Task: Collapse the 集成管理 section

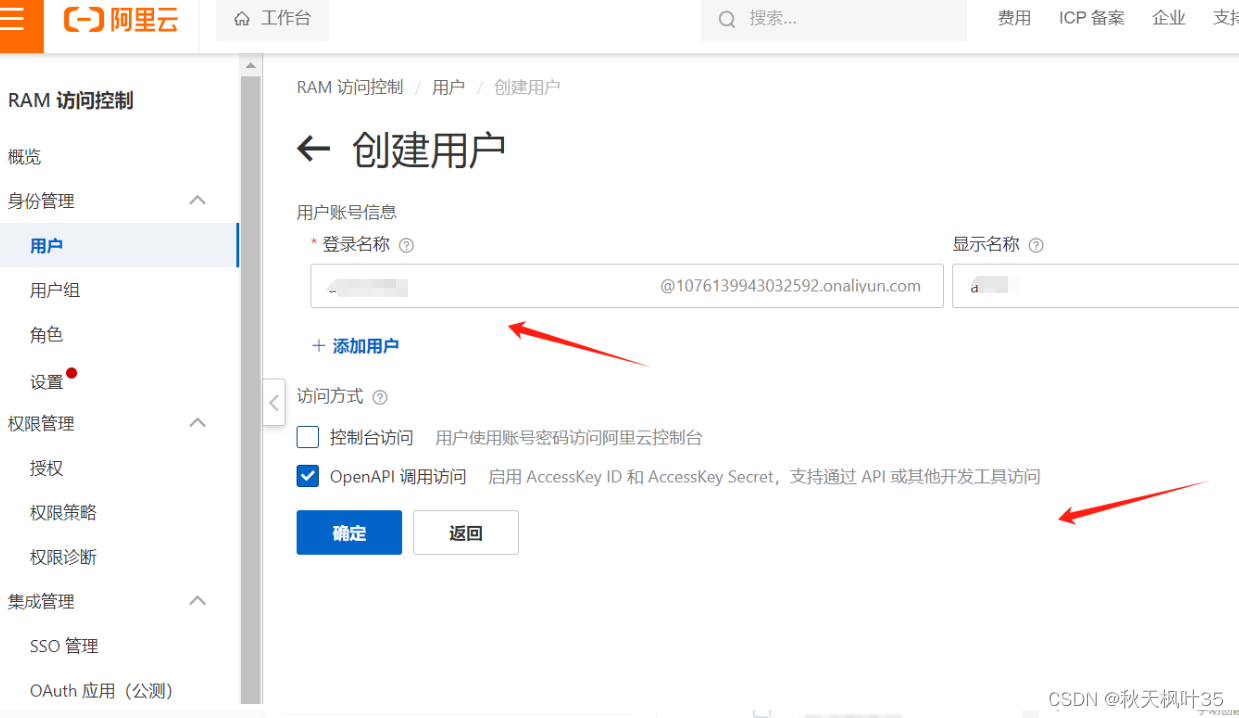Action: 197,601
